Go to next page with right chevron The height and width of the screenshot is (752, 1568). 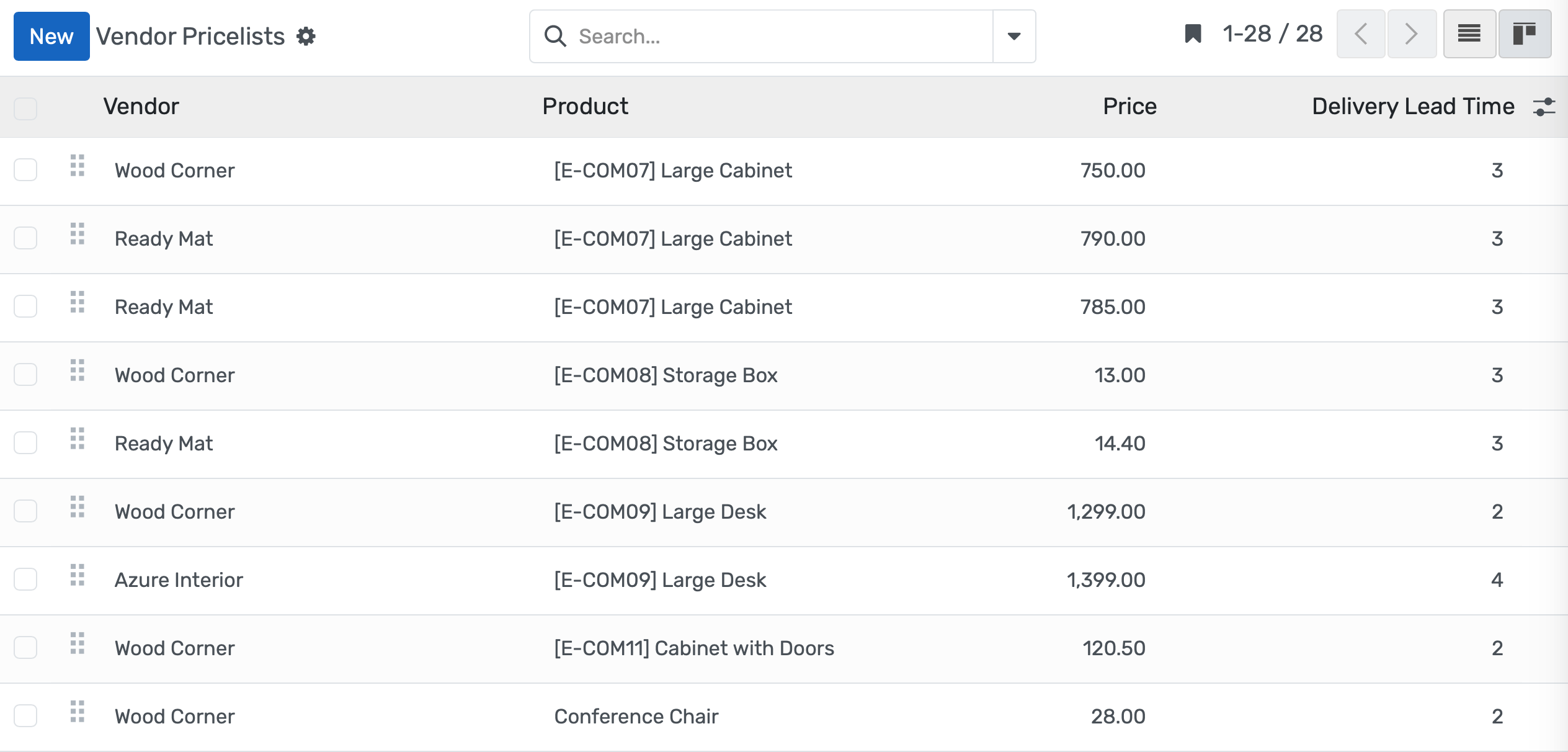(x=1411, y=34)
